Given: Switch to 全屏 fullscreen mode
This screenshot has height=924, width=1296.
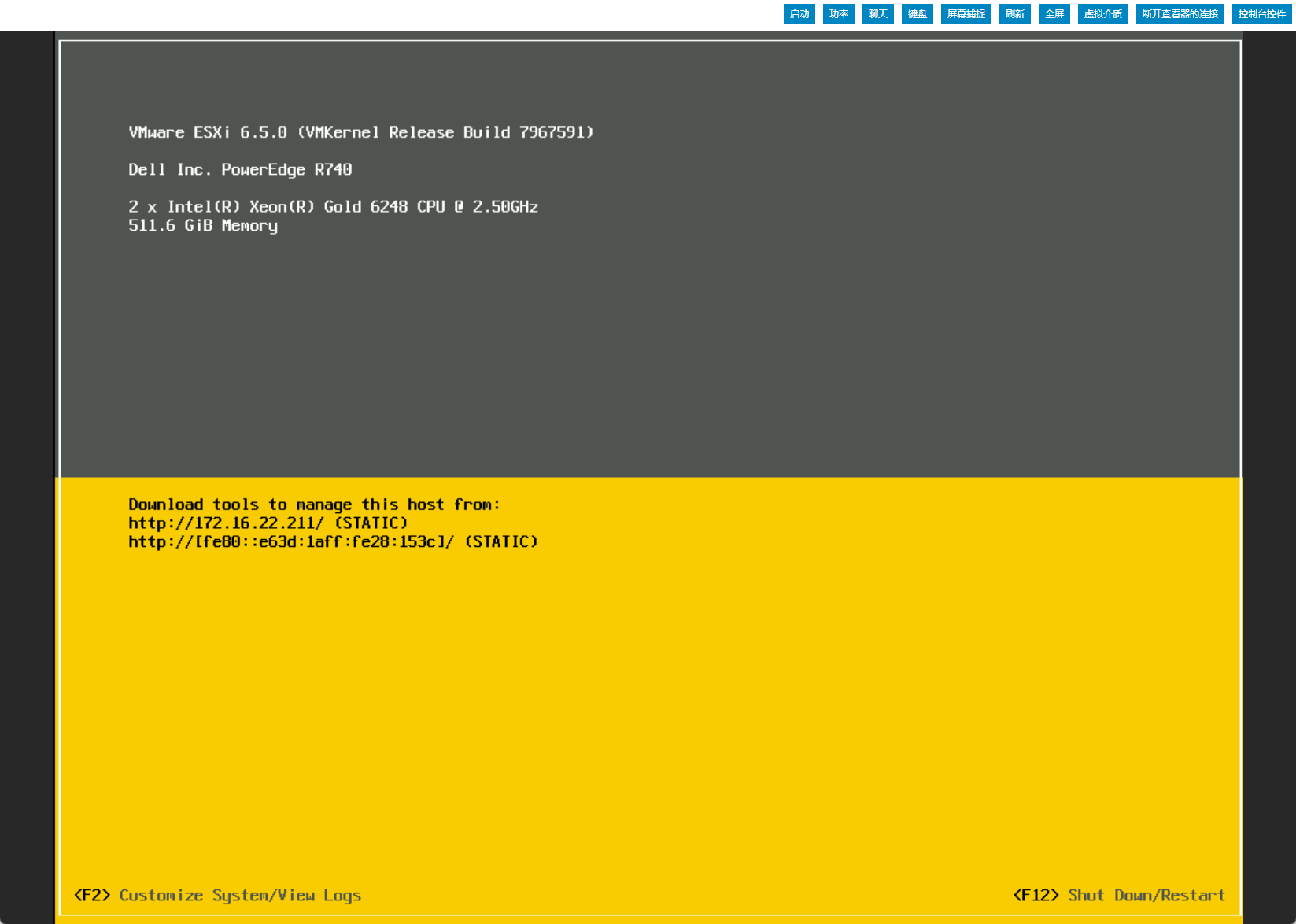Looking at the screenshot, I should [x=1054, y=14].
